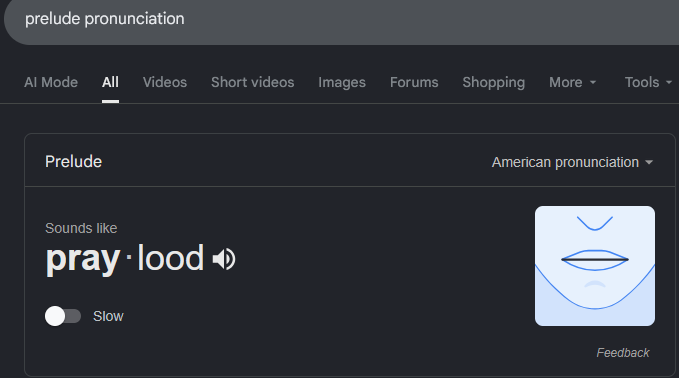The height and width of the screenshot is (378, 679).
Task: Click the Slow label text
Action: [x=108, y=317]
